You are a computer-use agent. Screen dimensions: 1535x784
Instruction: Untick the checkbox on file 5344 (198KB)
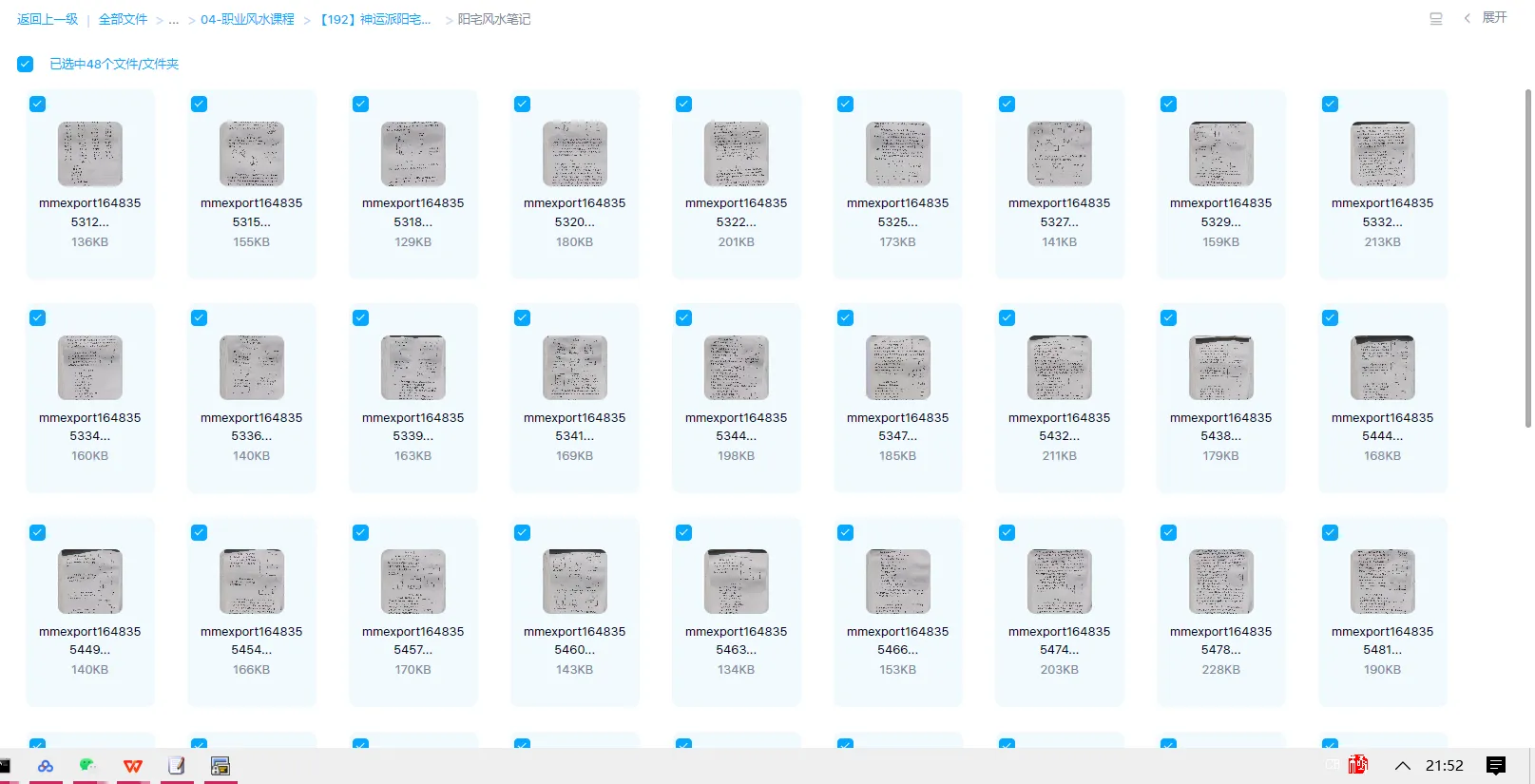(x=684, y=318)
